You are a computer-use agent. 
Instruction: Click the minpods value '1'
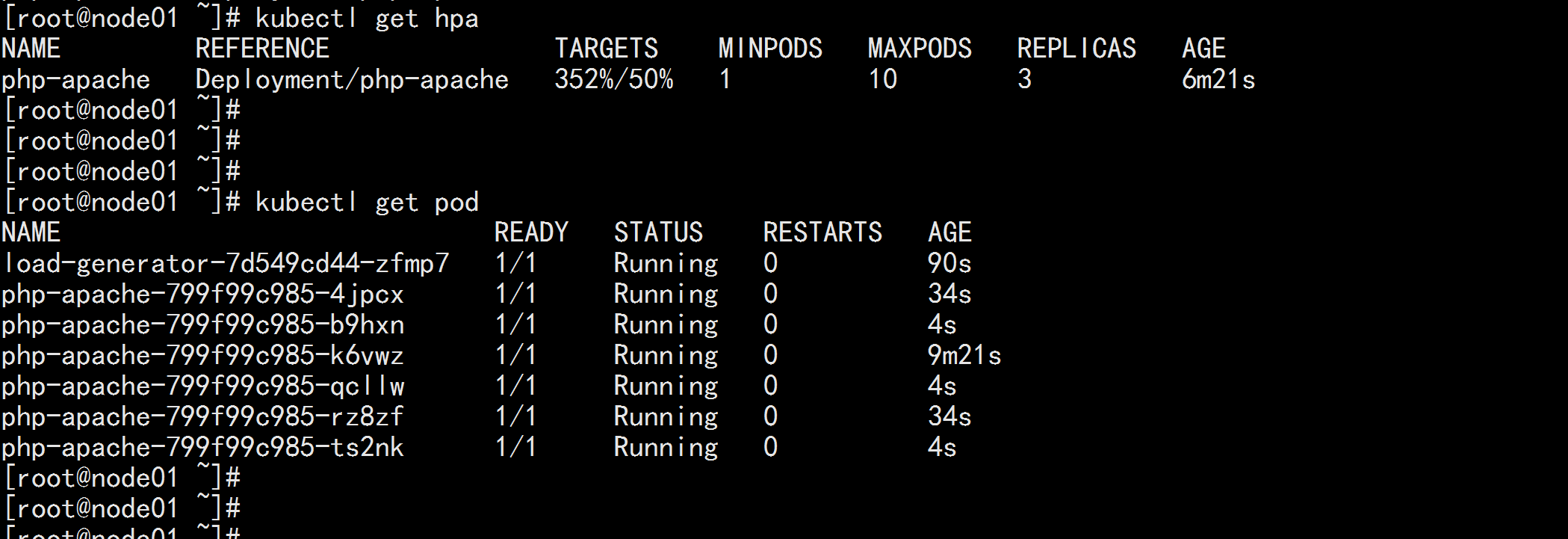[725, 79]
